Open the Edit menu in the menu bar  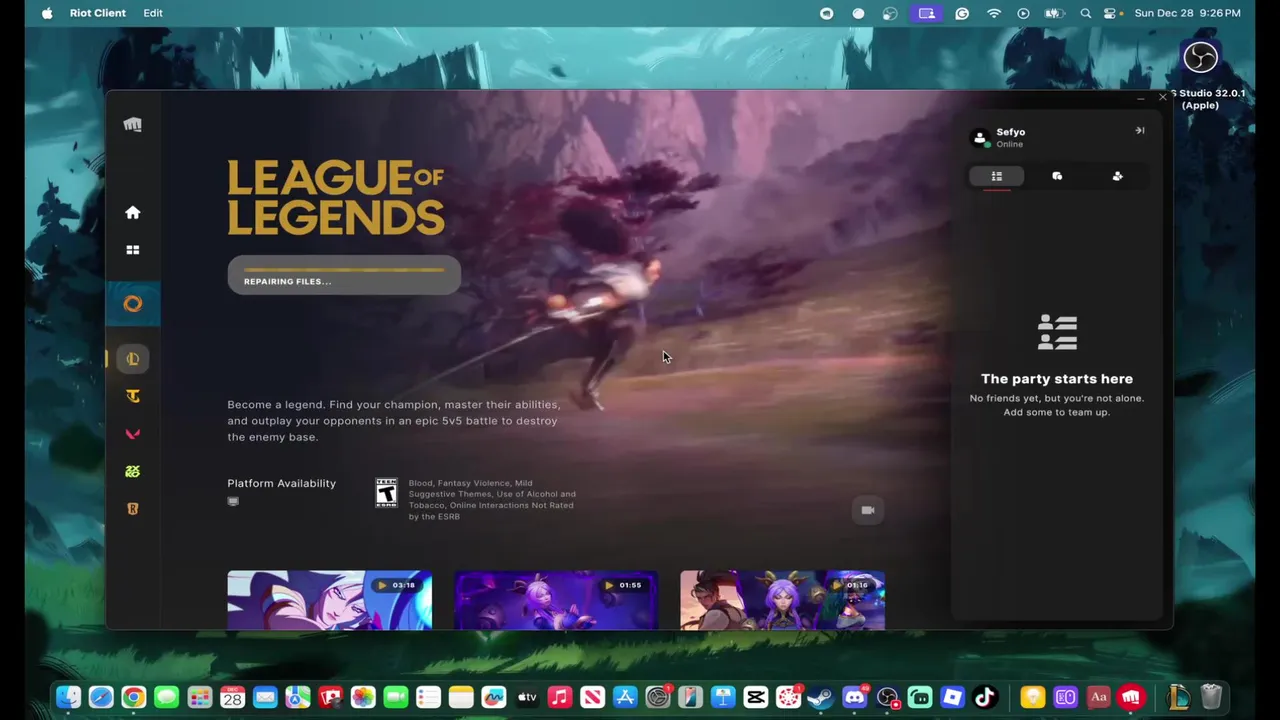153,13
